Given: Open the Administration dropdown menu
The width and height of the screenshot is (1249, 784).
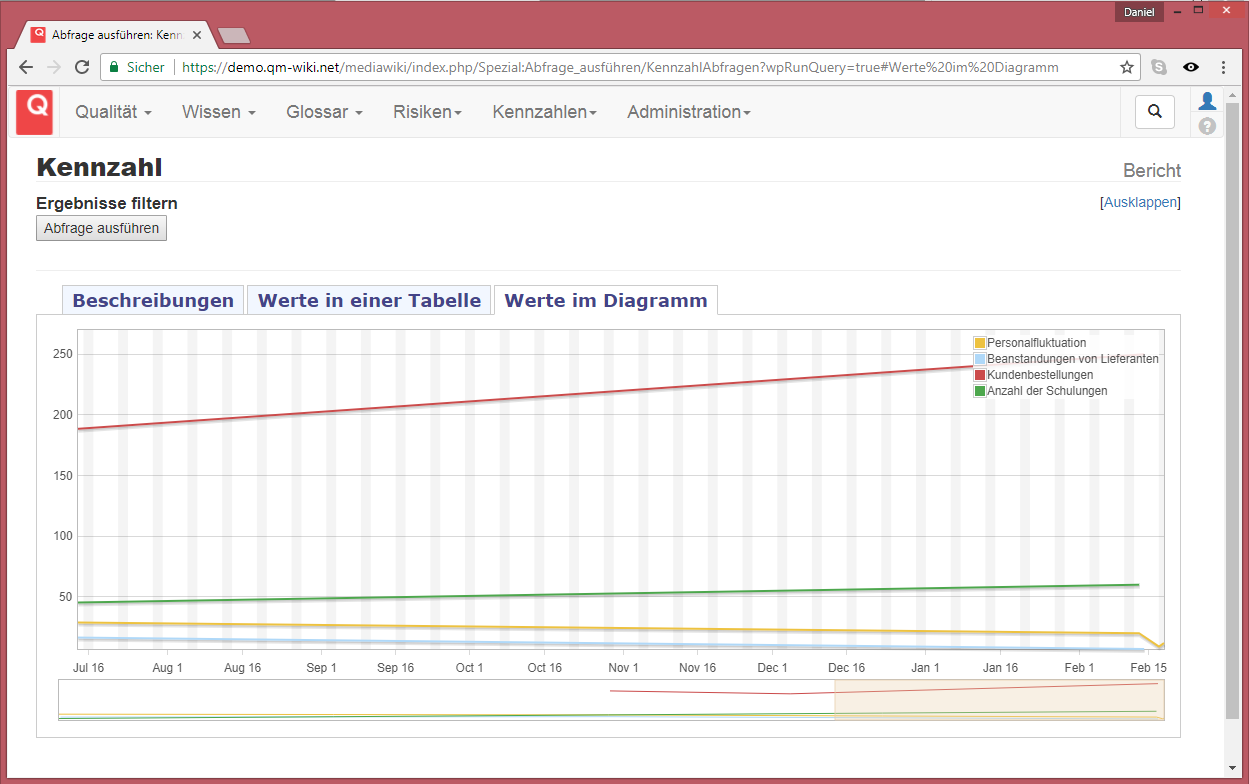Looking at the screenshot, I should tap(688, 112).
